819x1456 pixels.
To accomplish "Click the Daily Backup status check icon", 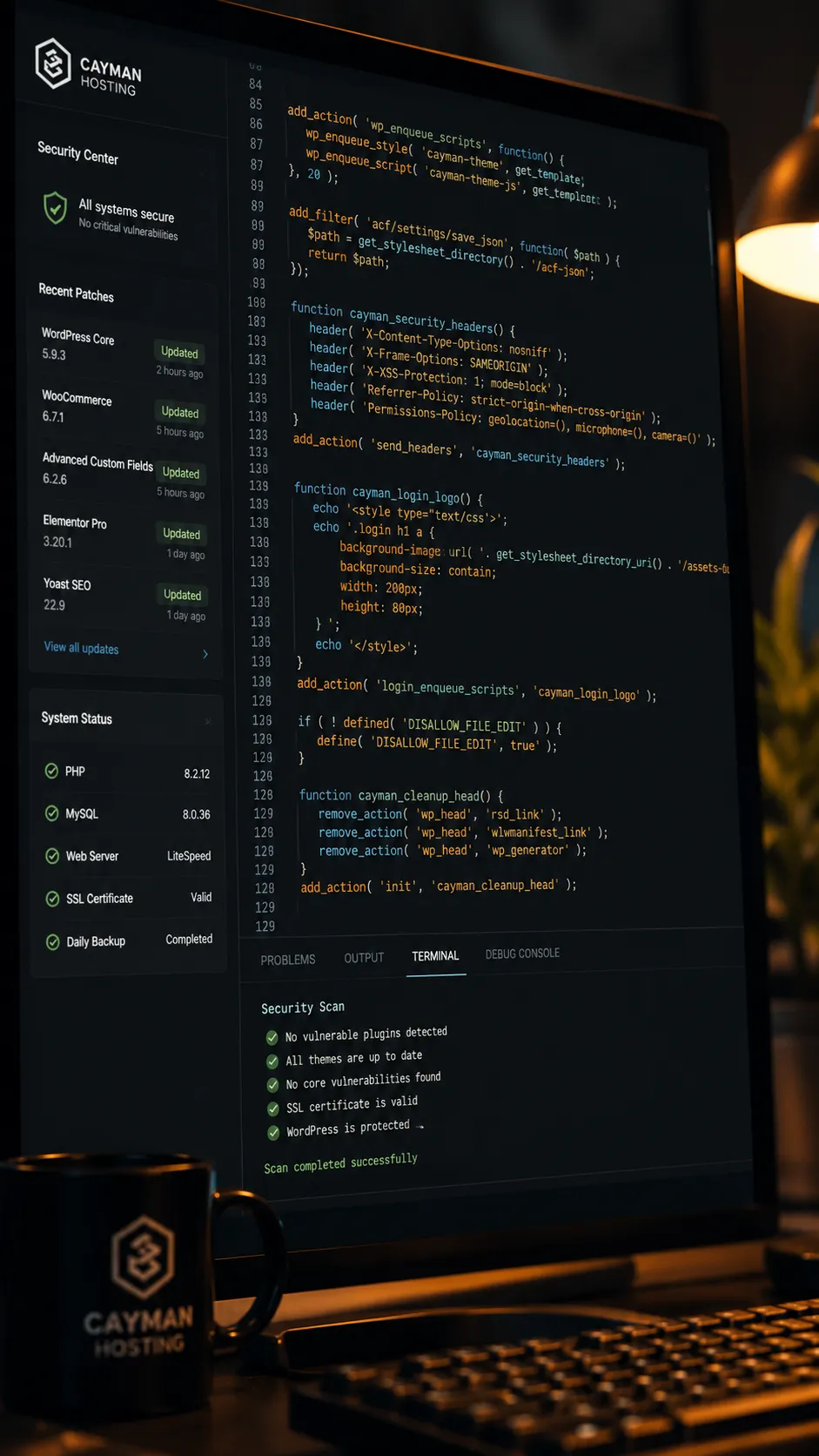I will pyautogui.click(x=52, y=941).
